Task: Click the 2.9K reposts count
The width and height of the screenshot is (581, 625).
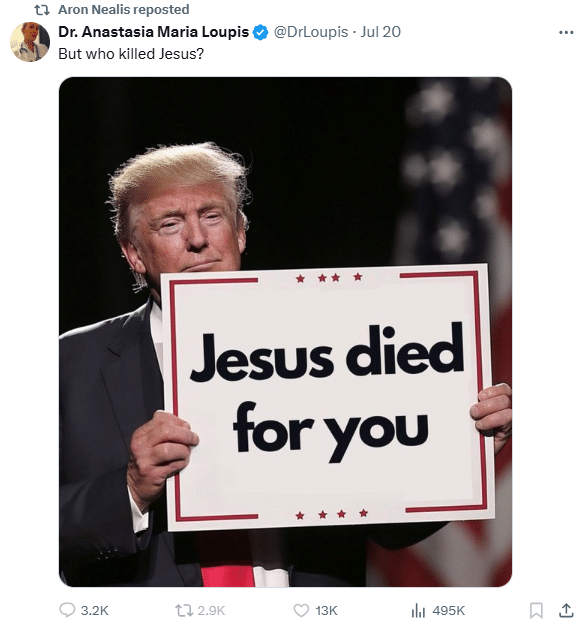Action: [211, 610]
